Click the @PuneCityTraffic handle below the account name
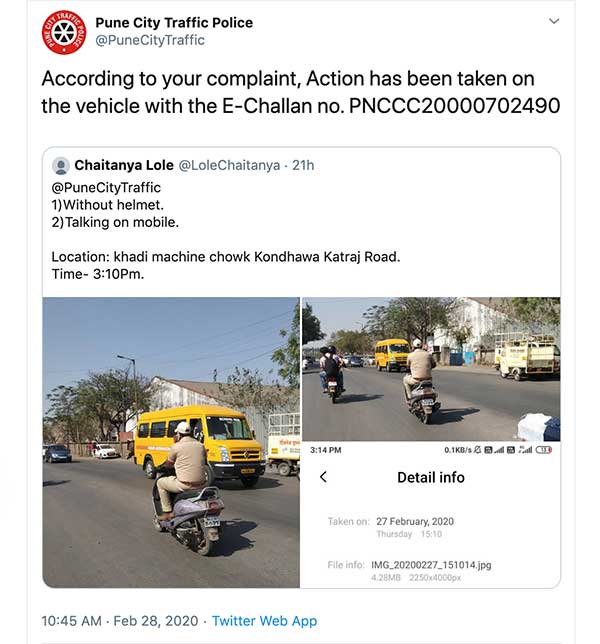 click(x=150, y=40)
